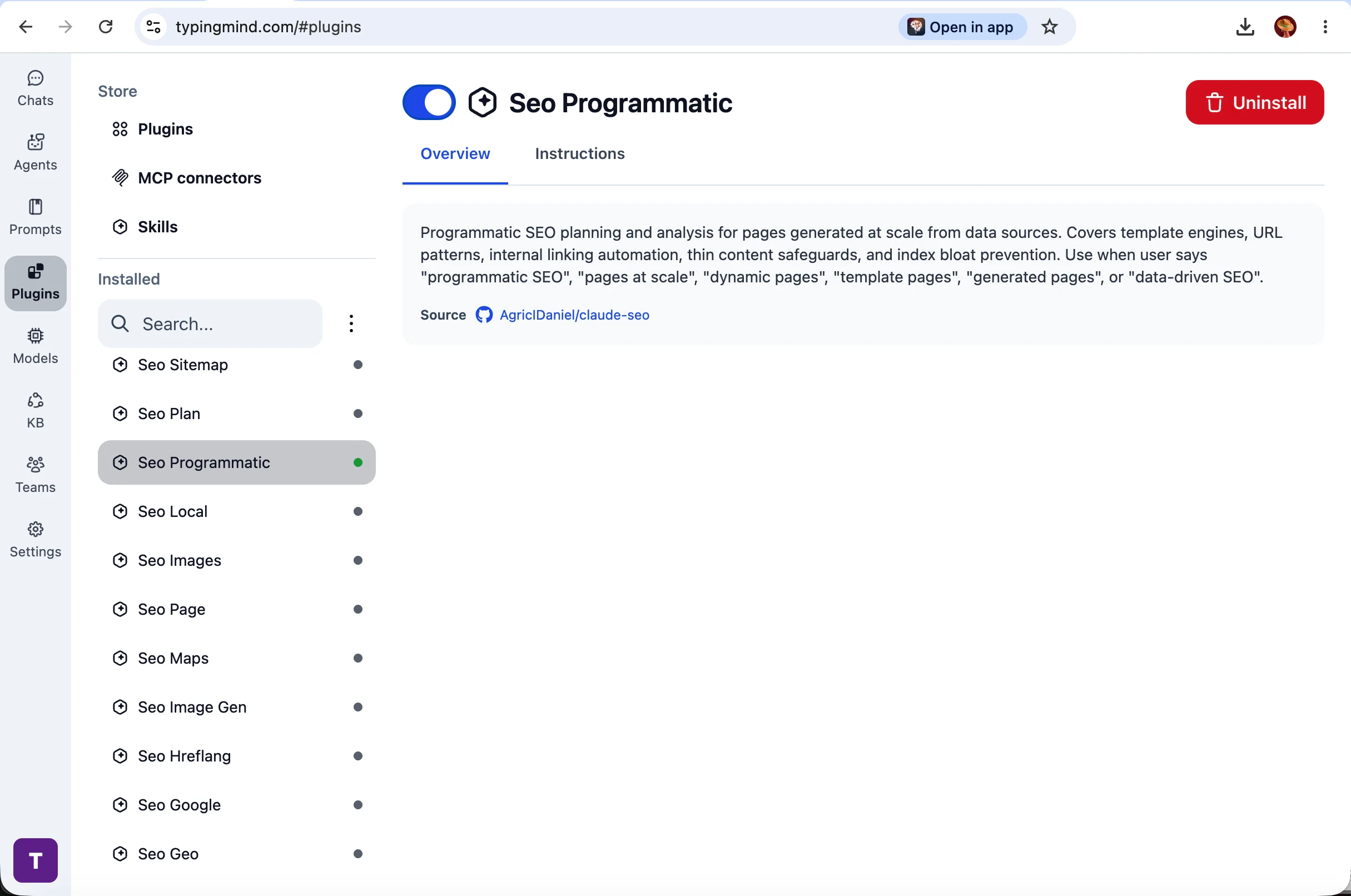Image resolution: width=1351 pixels, height=896 pixels.
Task: Go to Agents in the sidebar
Action: tap(36, 153)
